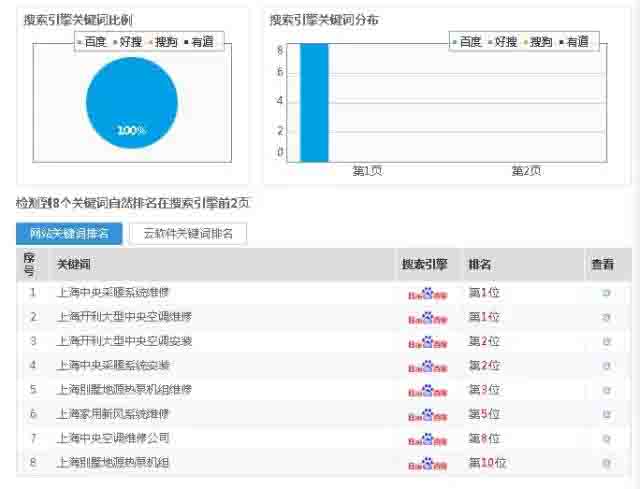Screen dimensions: 640x489
Task: Open view icon in row 8
Action: pyautogui.click(x=606, y=463)
